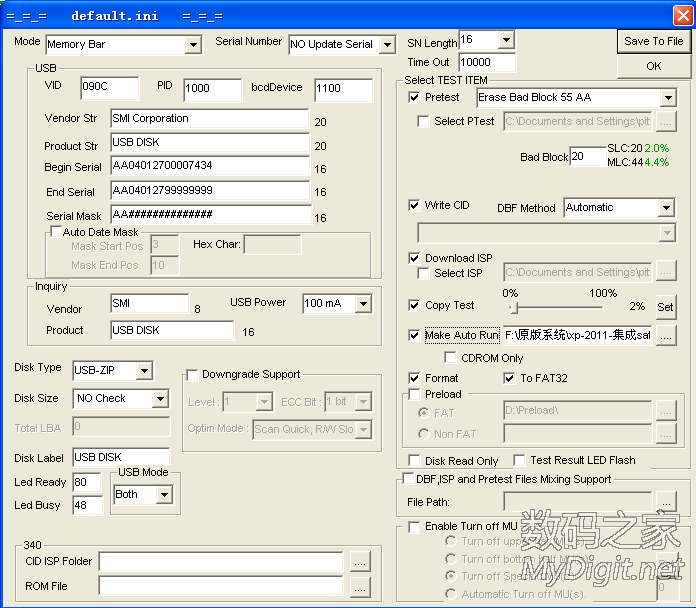Enable Test Result LED Flash checkbox
The height and width of the screenshot is (608, 696).
point(519,460)
